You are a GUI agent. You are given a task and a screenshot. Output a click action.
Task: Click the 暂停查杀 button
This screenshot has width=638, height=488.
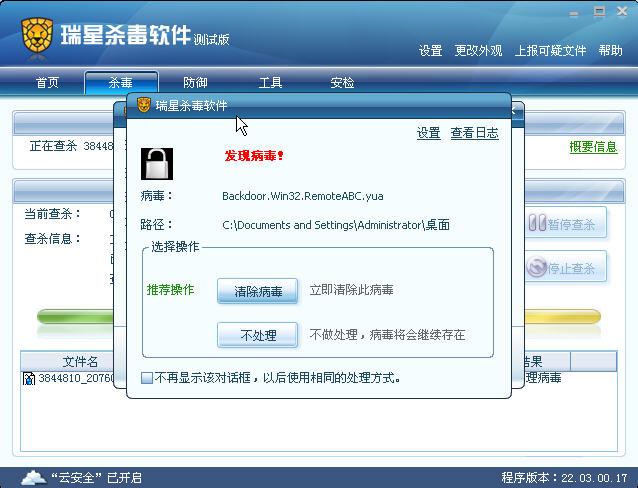coord(566,223)
